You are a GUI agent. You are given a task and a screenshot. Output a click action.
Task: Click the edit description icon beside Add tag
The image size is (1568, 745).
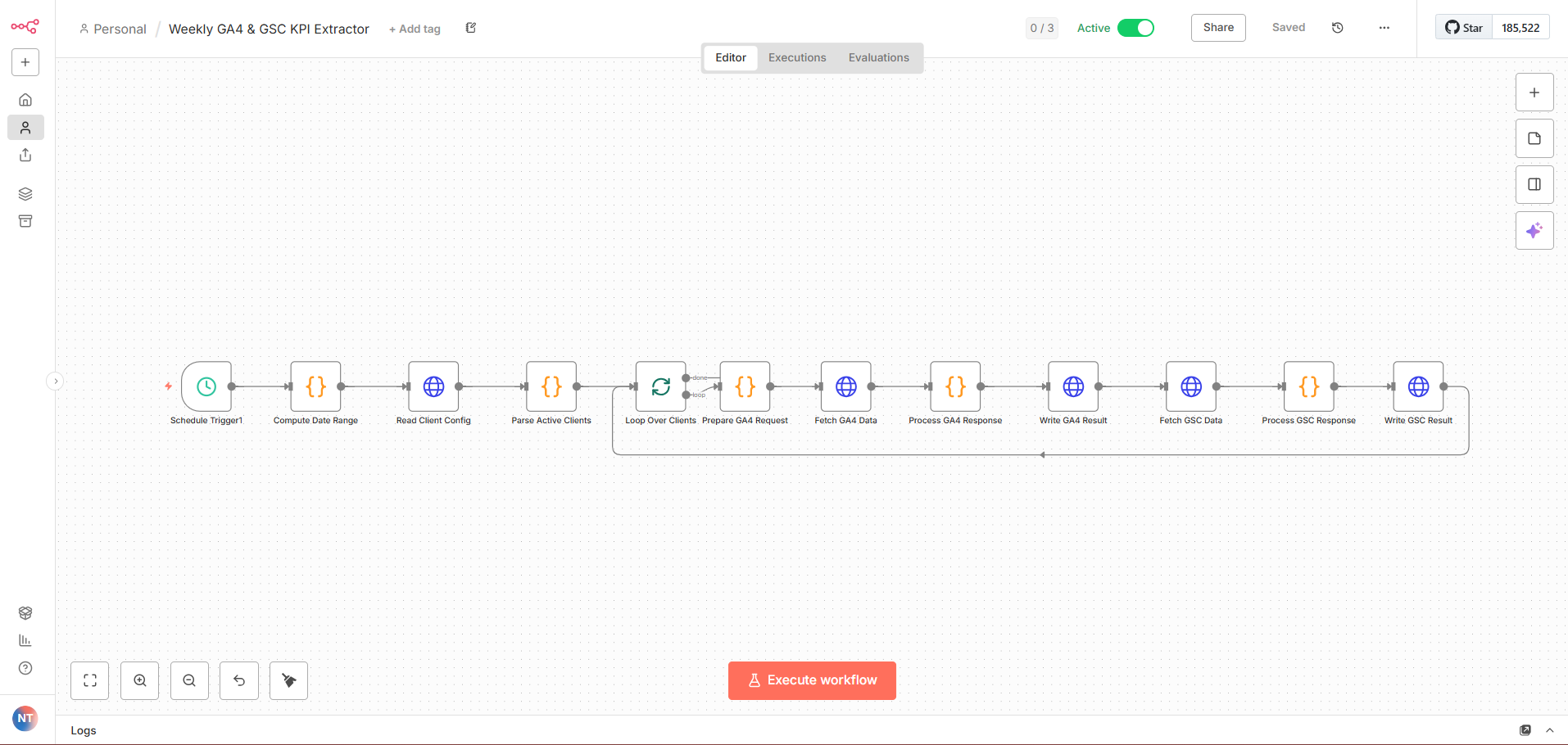[471, 28]
